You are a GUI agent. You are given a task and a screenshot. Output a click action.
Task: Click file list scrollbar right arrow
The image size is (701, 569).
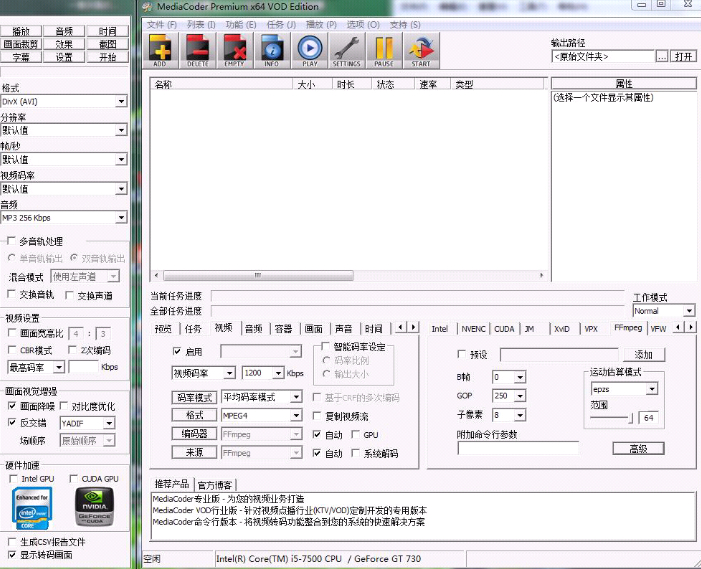[x=541, y=275]
